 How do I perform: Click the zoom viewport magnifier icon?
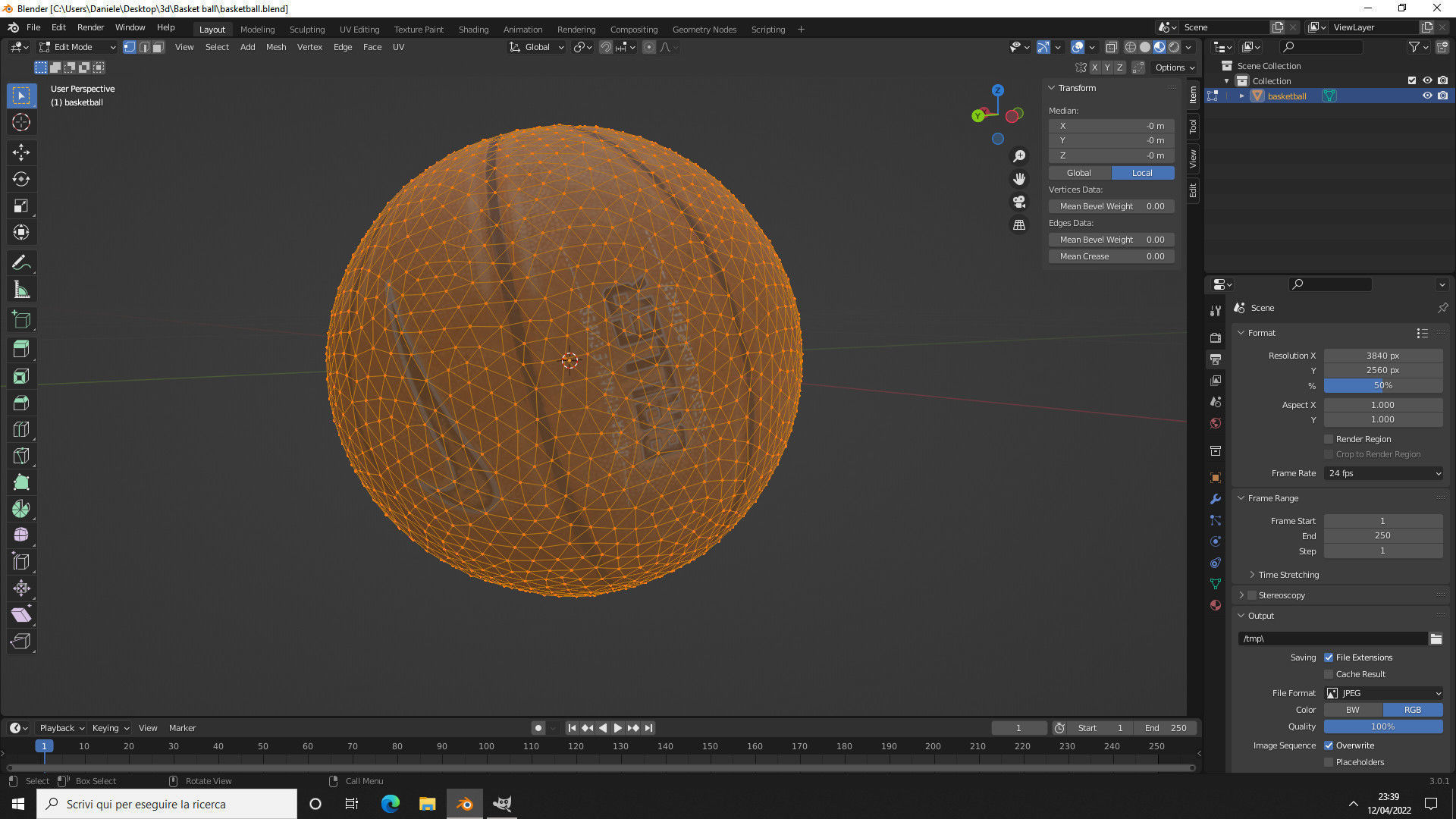[1019, 155]
